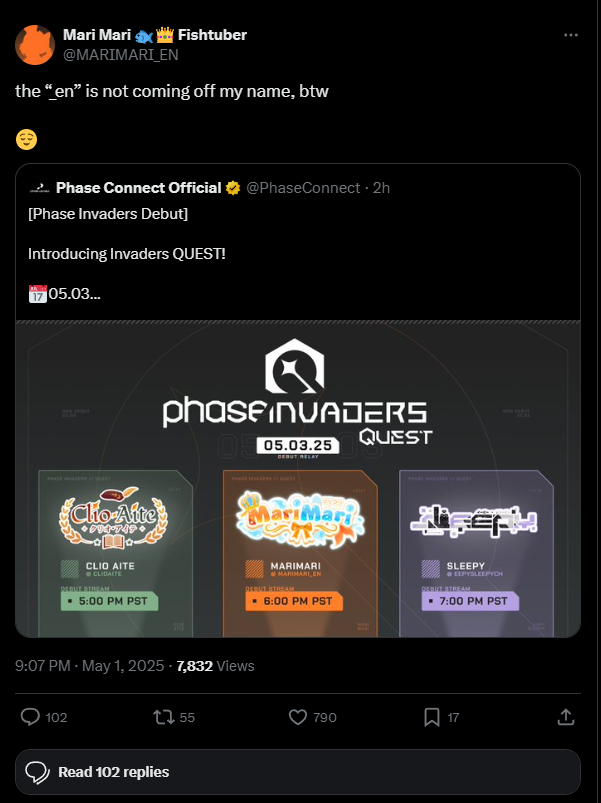
Task: Click the Clio Aite card in the image
Action: pos(116,553)
